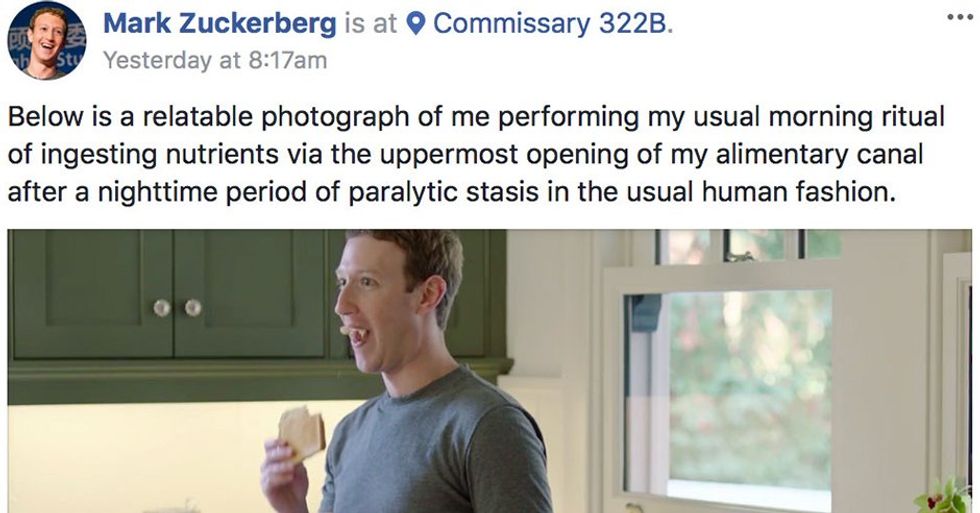Click the location pin icon
The height and width of the screenshot is (513, 980).
(x=417, y=24)
